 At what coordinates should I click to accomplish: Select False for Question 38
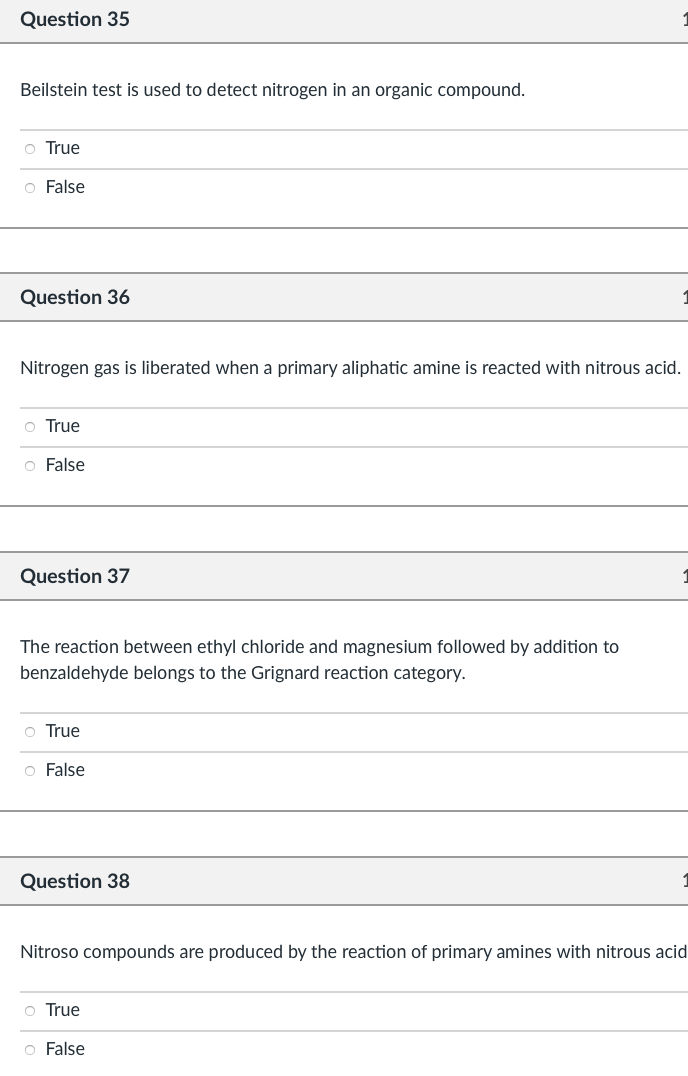point(30,1049)
